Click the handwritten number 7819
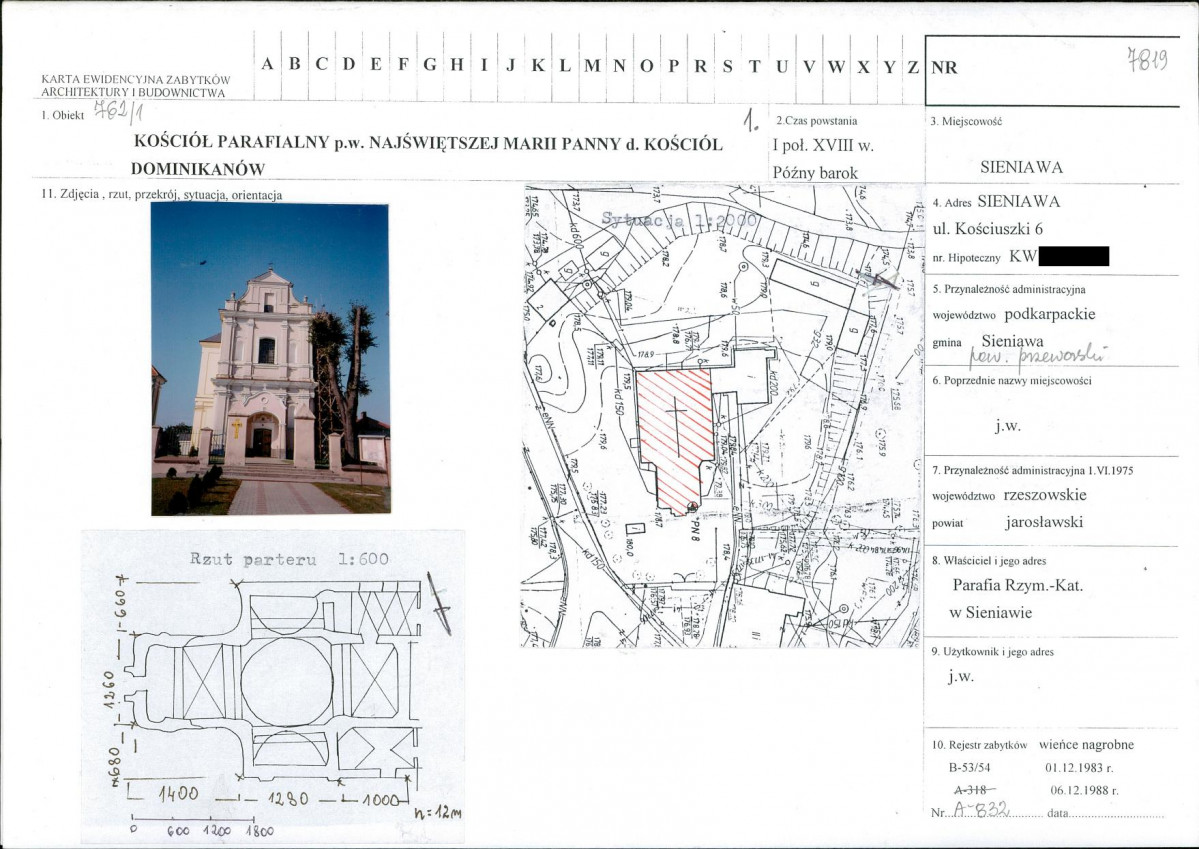This screenshot has width=1199, height=849. pyautogui.click(x=1147, y=59)
